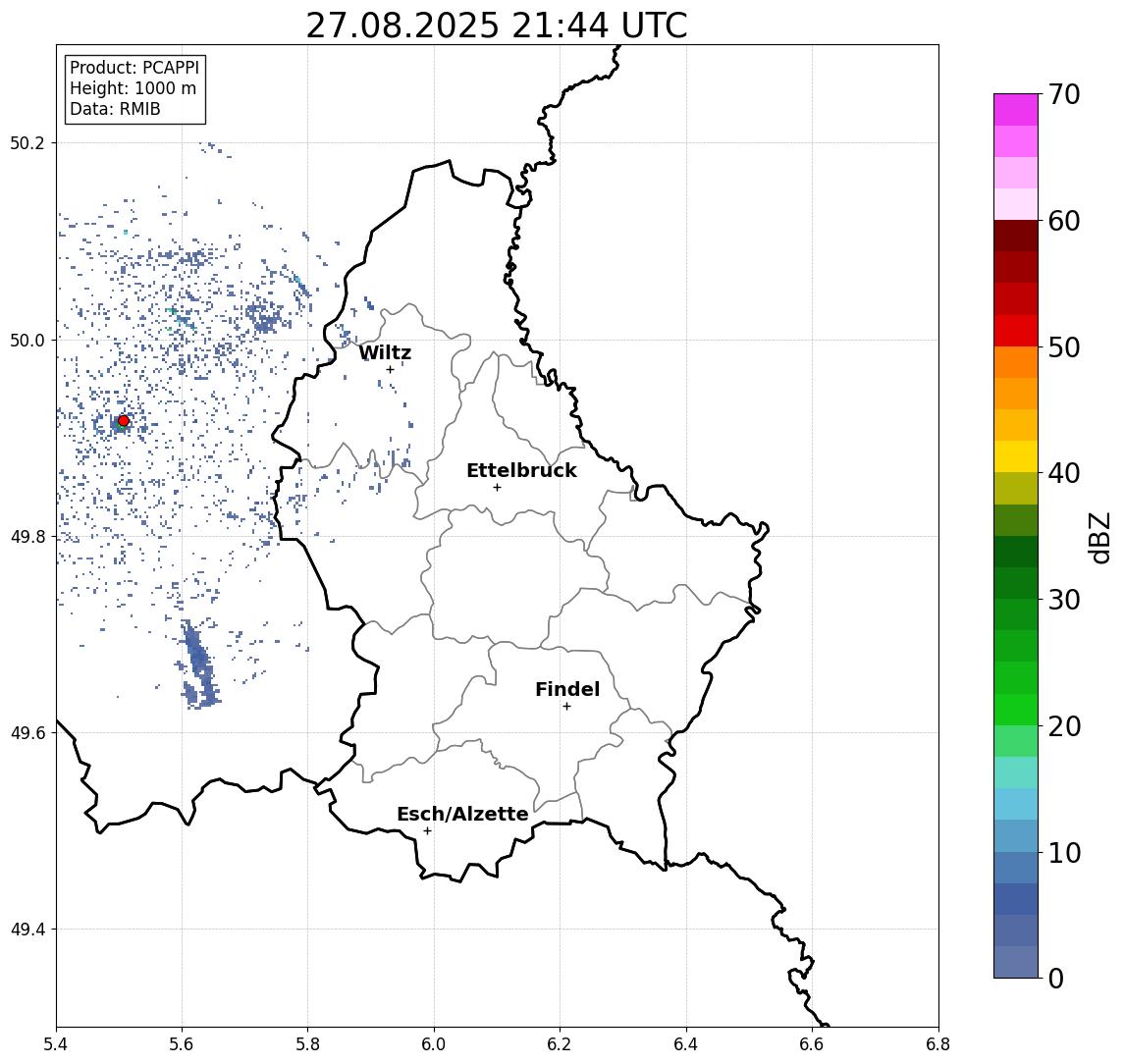Screen dimensions: 1124x1064
Task: Click the 30 tick label on colorbar
Action: point(1064,600)
